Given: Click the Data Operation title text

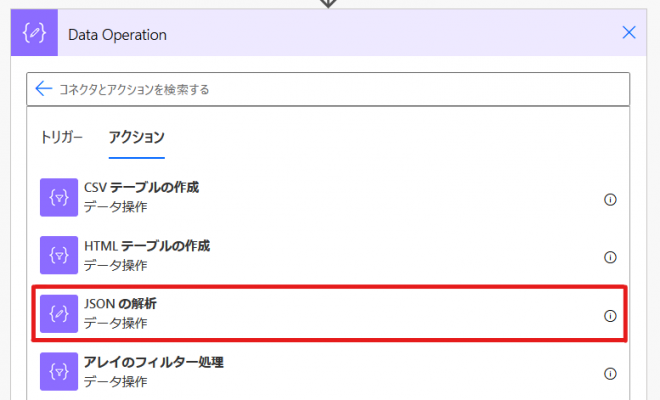Looking at the screenshot, I should 117,35.
